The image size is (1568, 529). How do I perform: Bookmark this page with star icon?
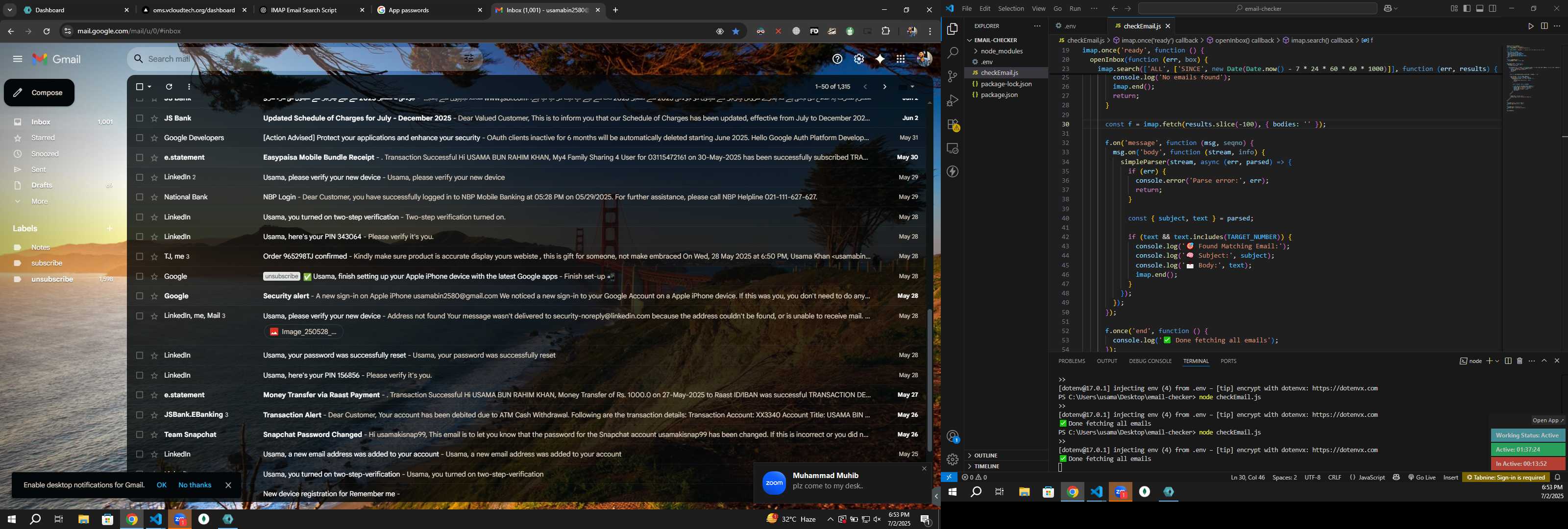[736, 31]
